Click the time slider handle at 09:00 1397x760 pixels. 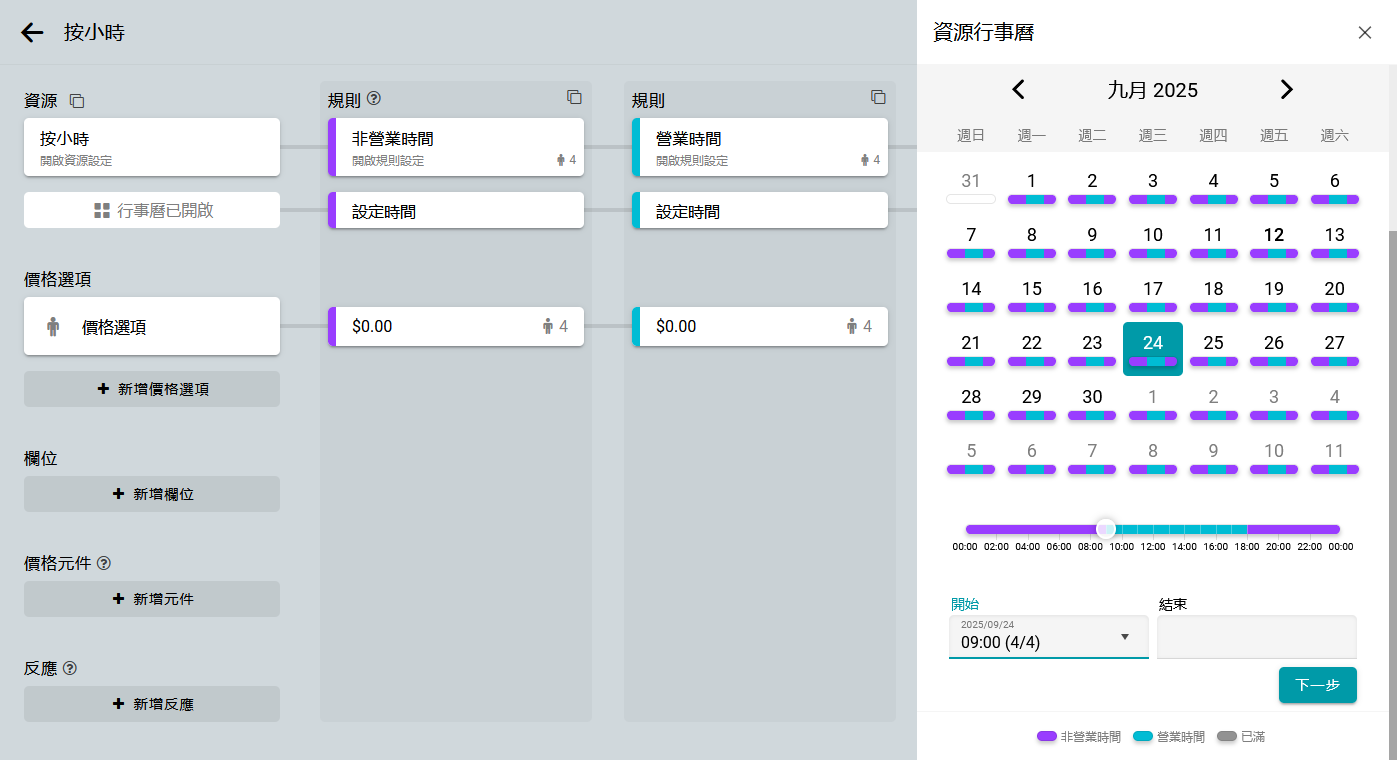coord(1105,529)
